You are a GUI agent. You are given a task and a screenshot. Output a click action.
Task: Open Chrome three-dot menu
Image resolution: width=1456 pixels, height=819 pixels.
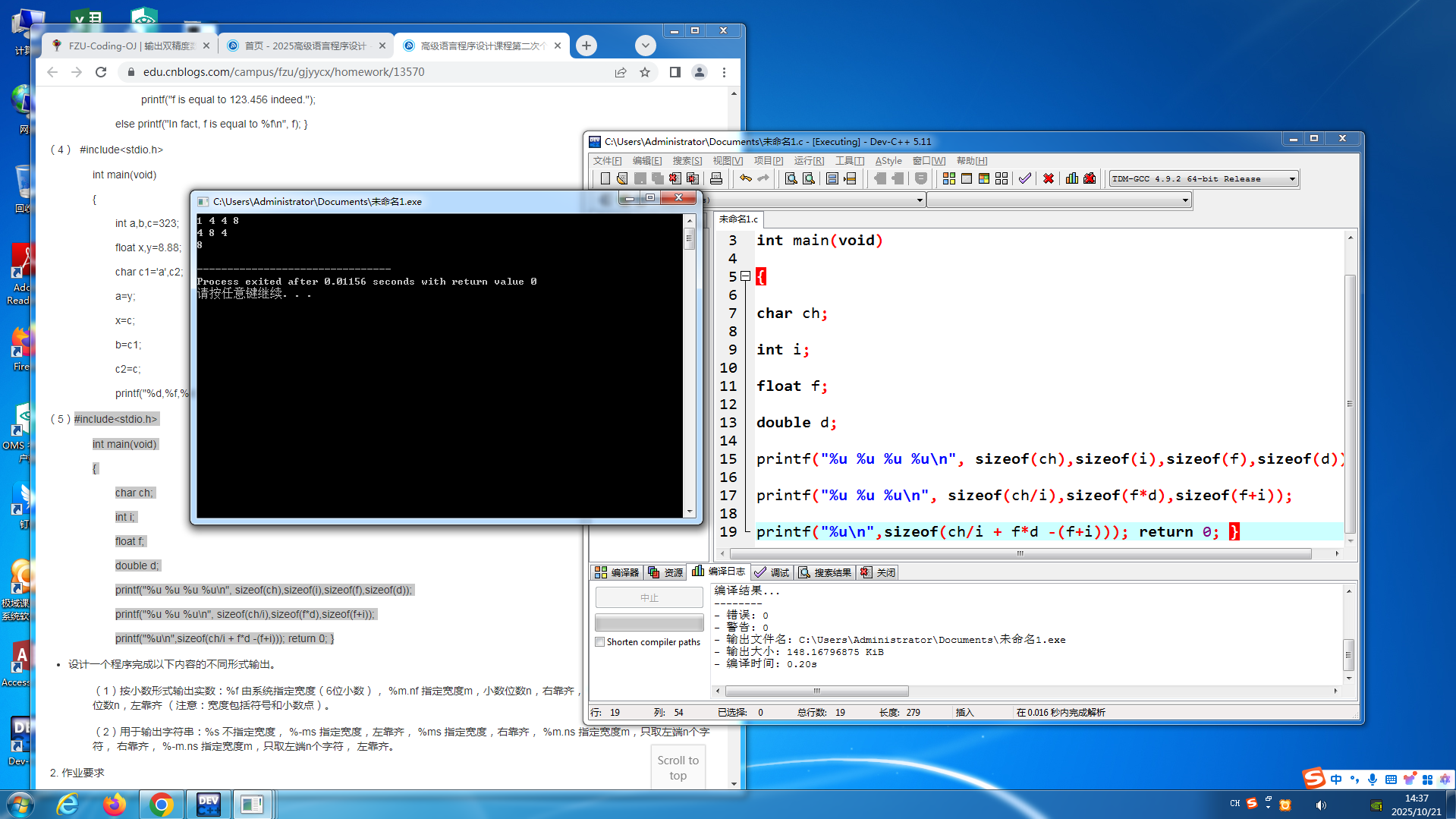tap(724, 72)
